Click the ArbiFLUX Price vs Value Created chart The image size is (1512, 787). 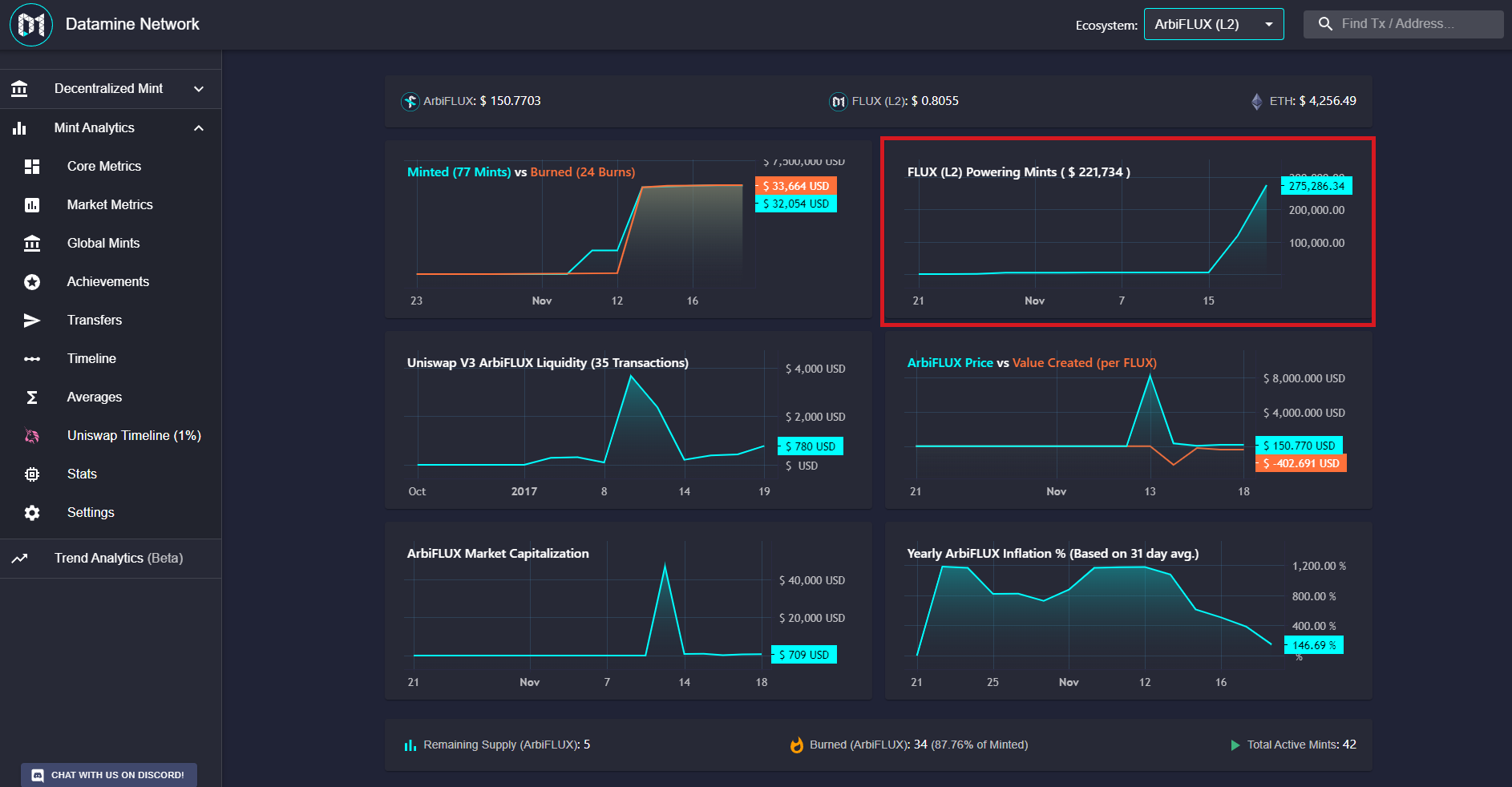(x=1129, y=420)
